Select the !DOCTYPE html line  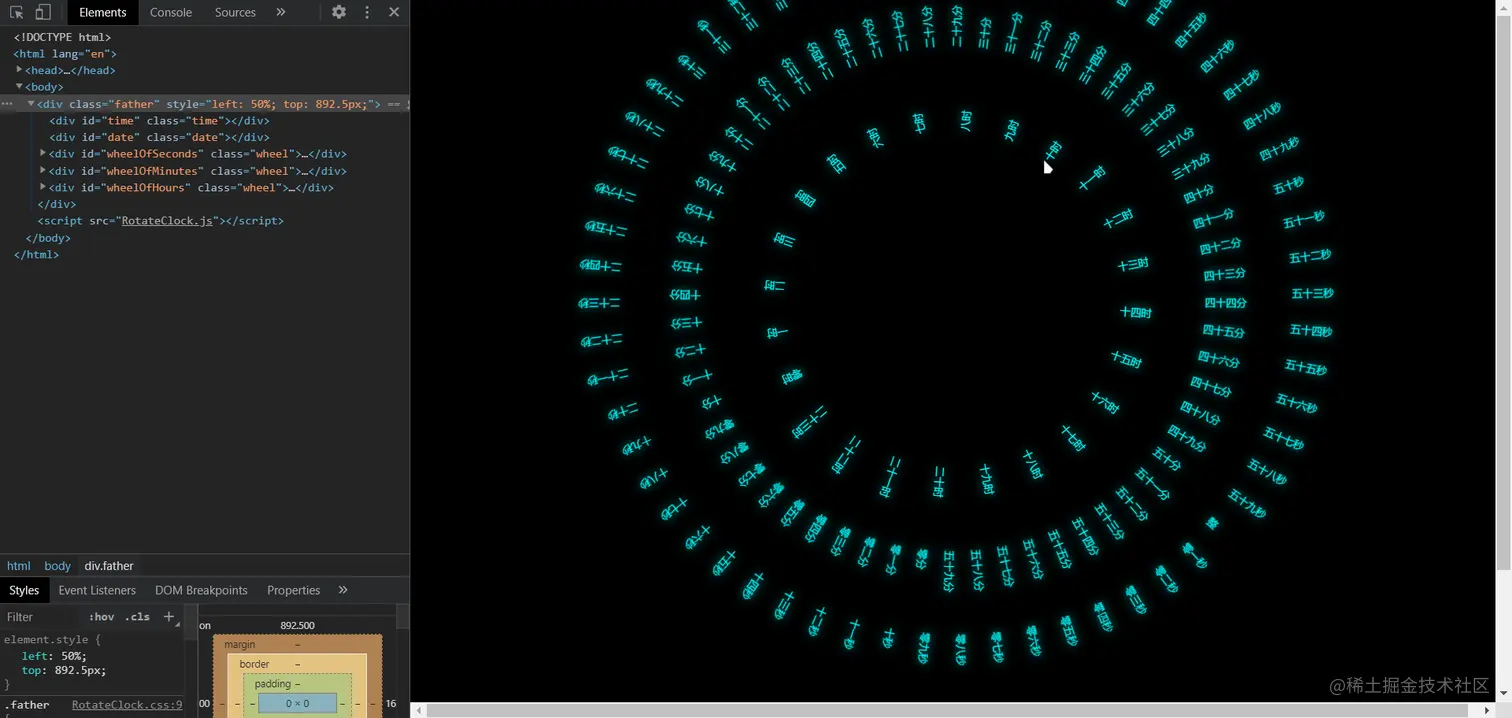[x=62, y=37]
